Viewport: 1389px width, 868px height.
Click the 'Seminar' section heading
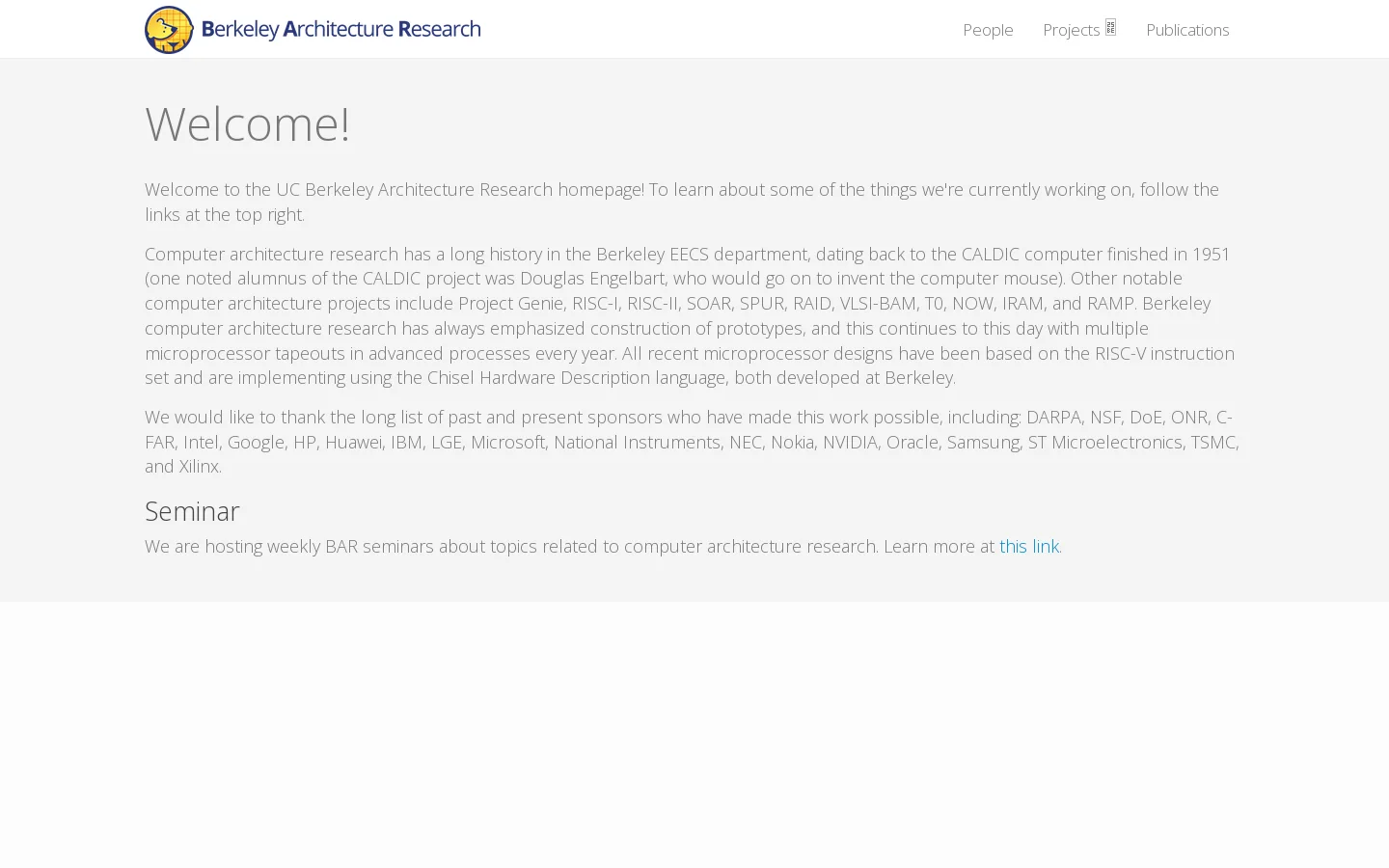pyautogui.click(x=192, y=510)
